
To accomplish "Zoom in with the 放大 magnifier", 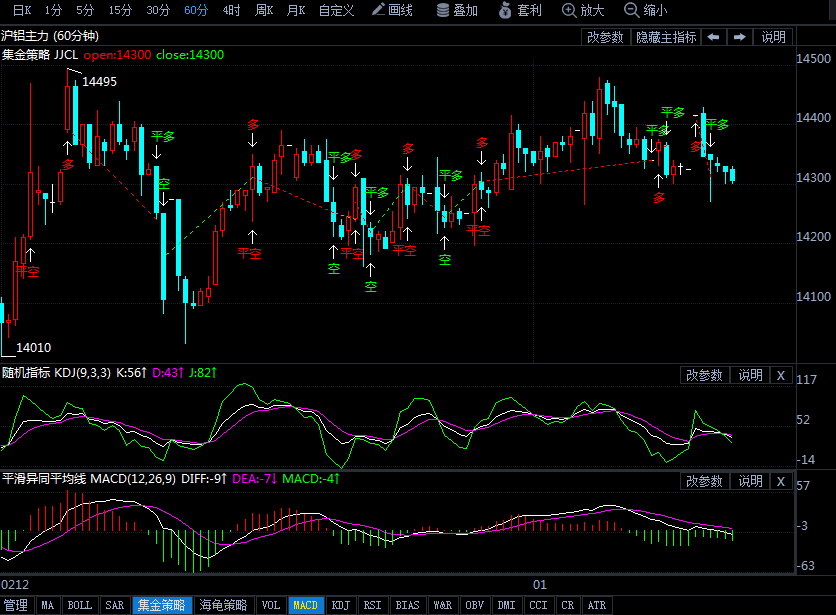I will coord(584,10).
